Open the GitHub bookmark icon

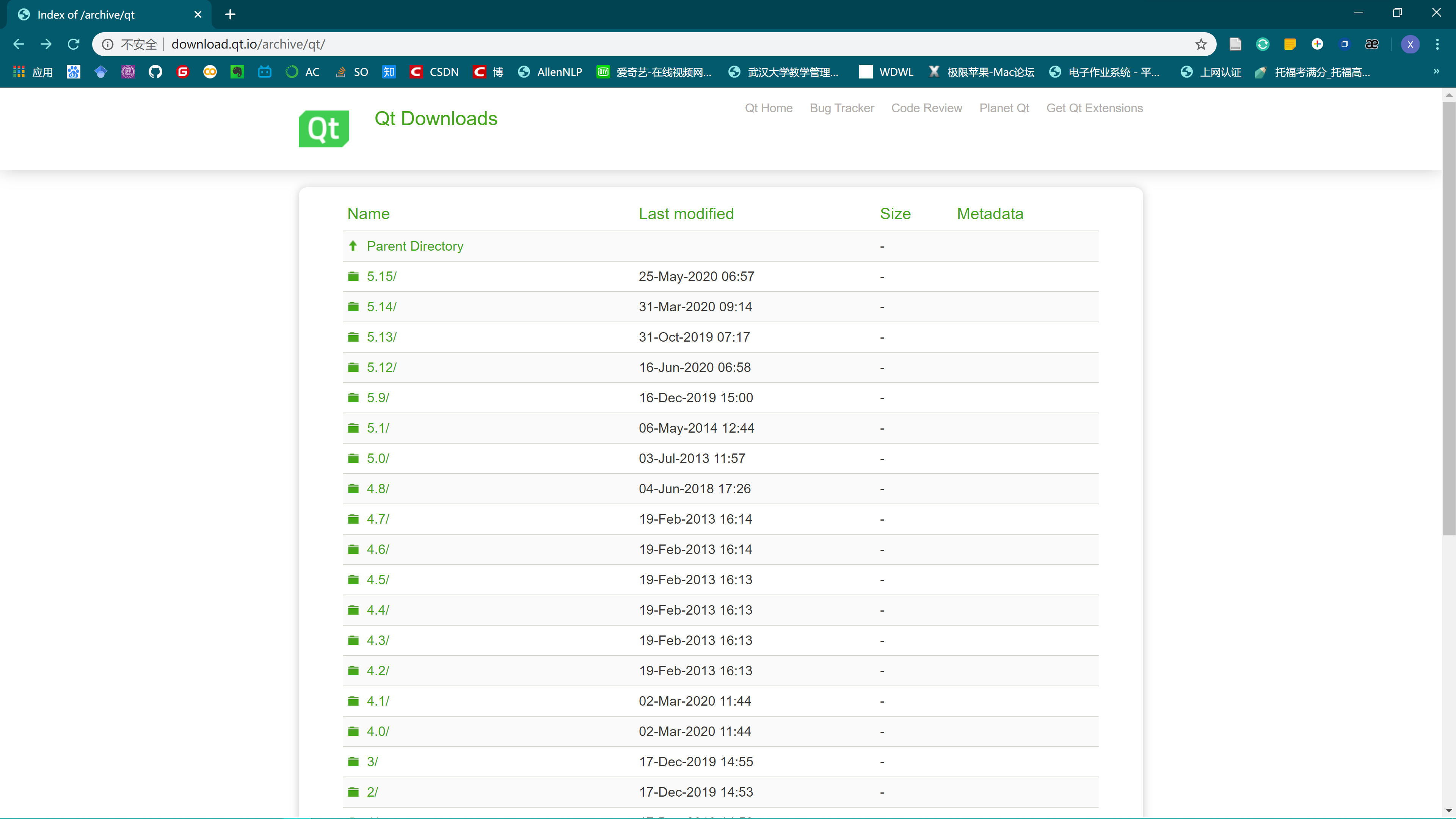point(155,72)
